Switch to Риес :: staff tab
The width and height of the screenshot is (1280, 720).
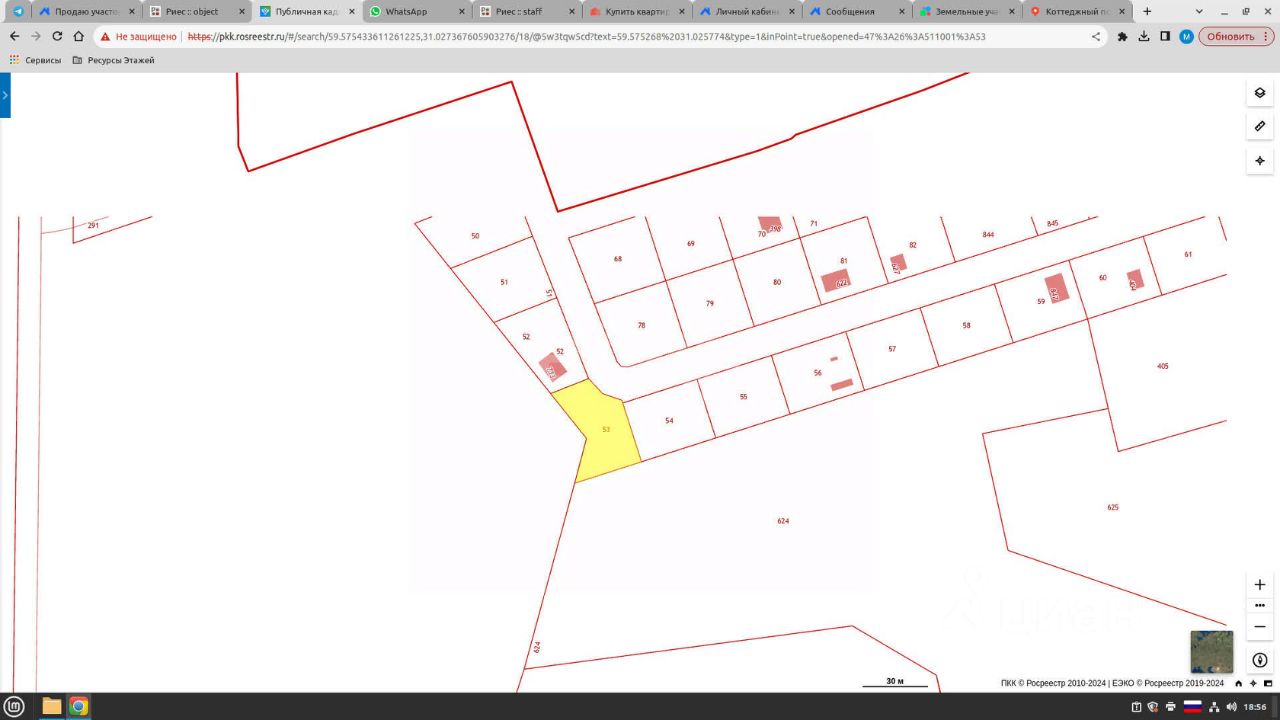coord(526,12)
